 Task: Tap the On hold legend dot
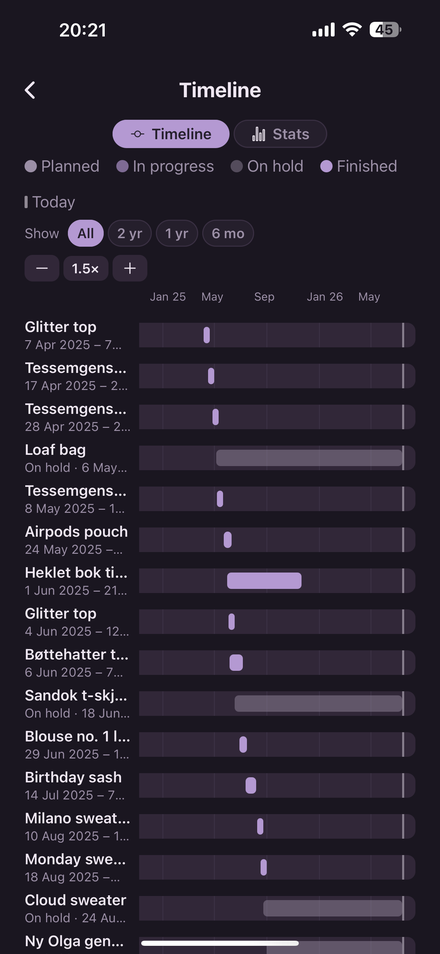pyautogui.click(x=237, y=167)
